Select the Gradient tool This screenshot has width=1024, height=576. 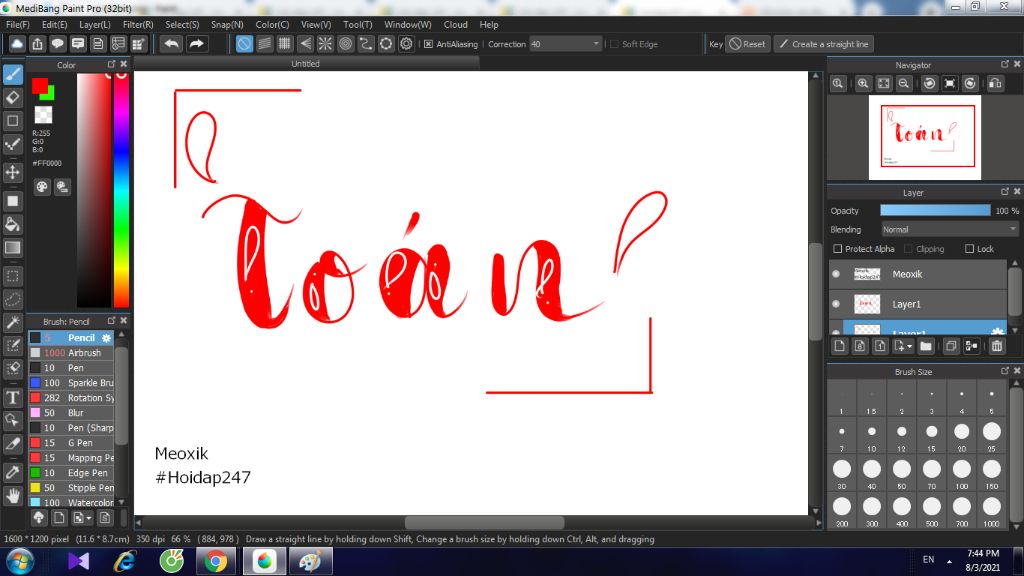[12, 248]
